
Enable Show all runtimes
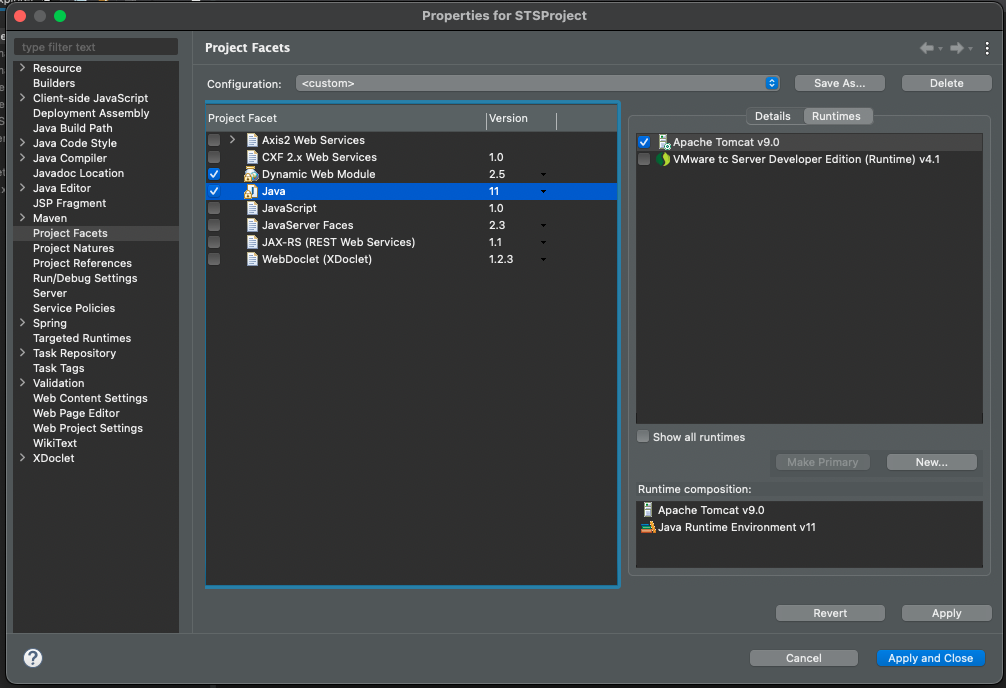pos(643,436)
